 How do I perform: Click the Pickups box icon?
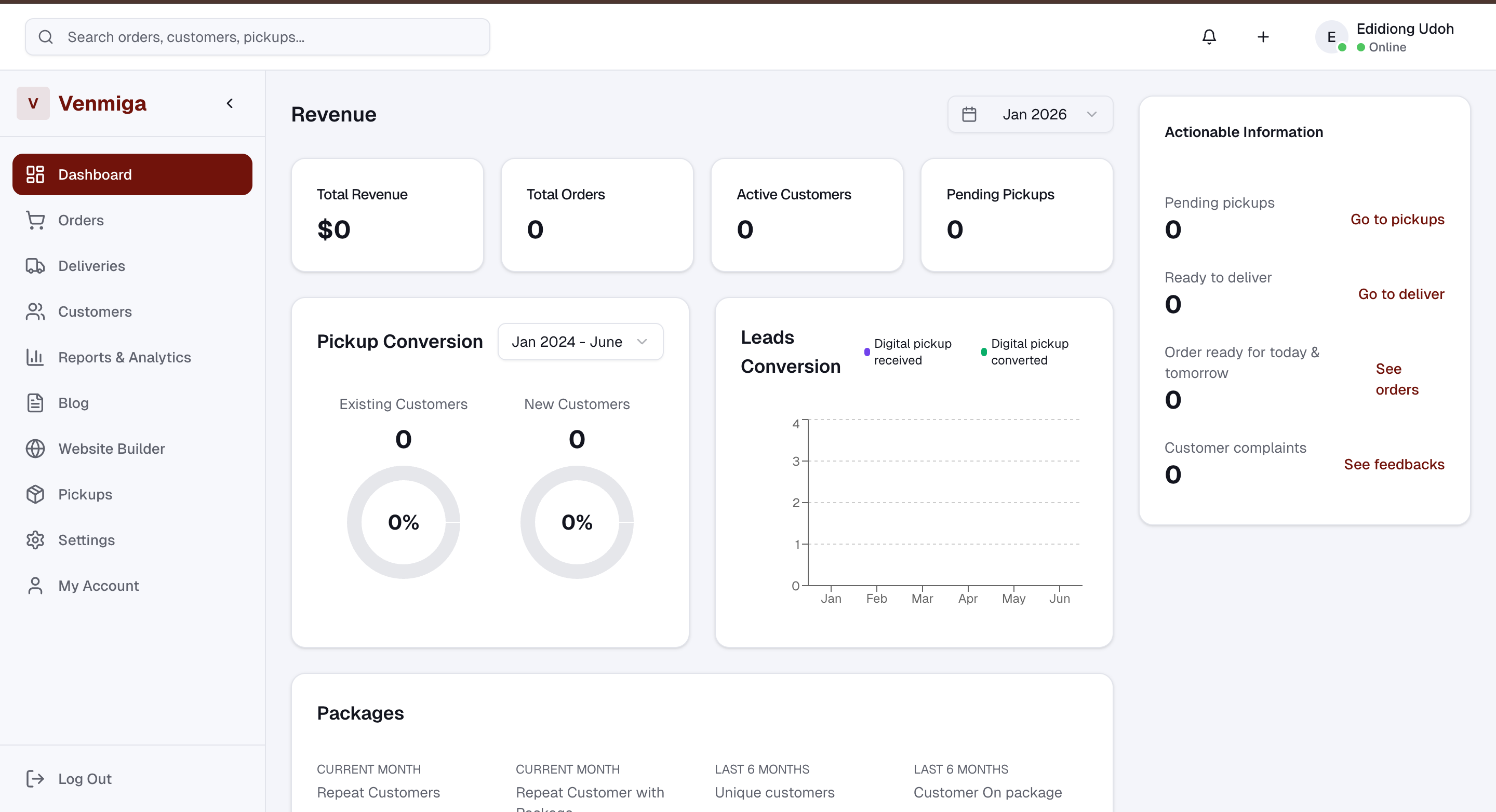[35, 494]
